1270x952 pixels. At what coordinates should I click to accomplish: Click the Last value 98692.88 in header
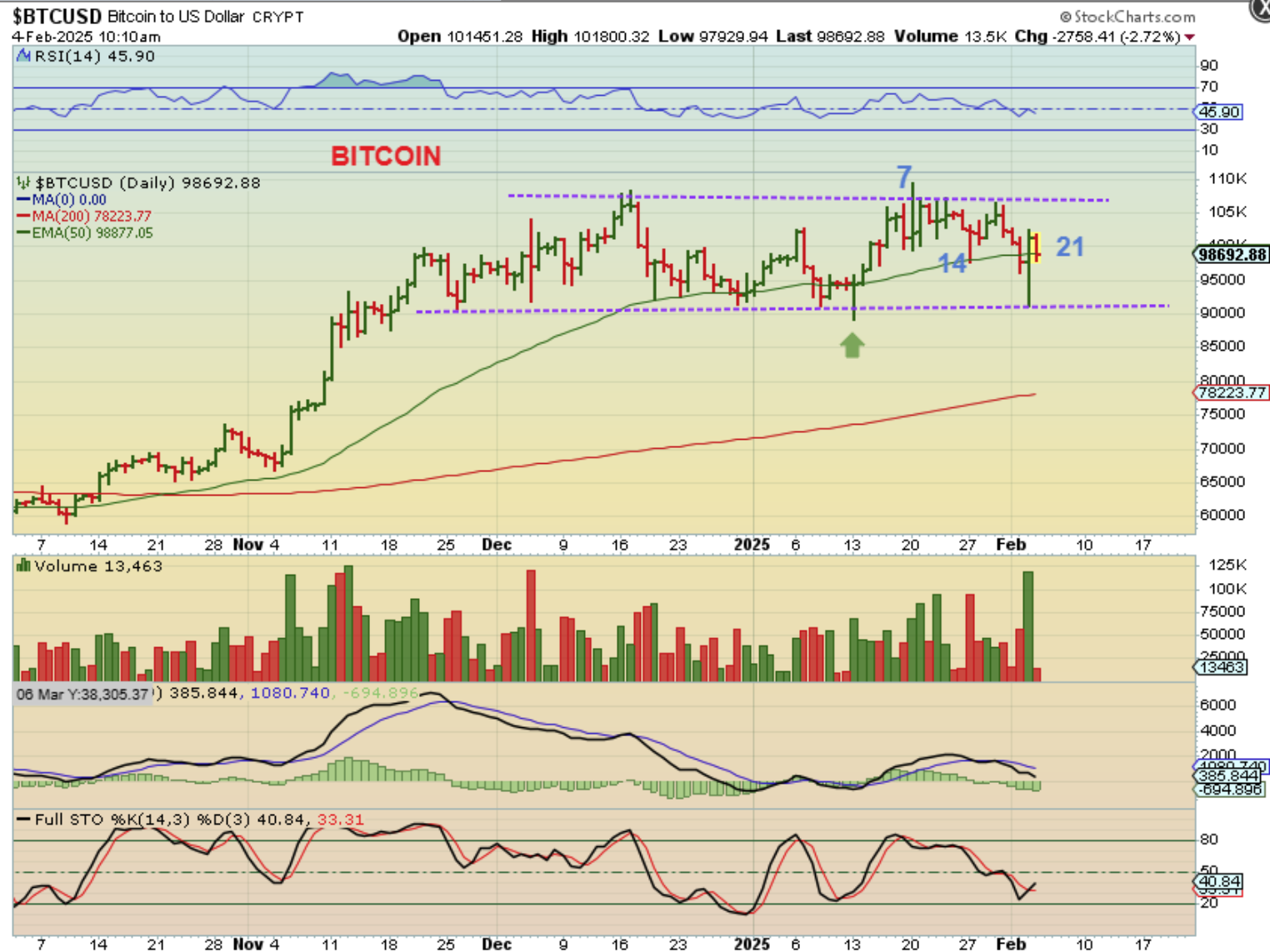(x=850, y=37)
